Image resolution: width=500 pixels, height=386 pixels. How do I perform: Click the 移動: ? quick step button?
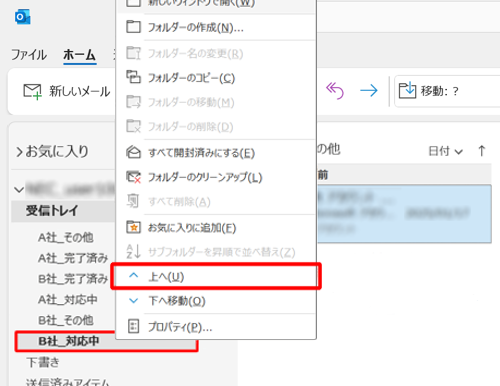pos(447,91)
